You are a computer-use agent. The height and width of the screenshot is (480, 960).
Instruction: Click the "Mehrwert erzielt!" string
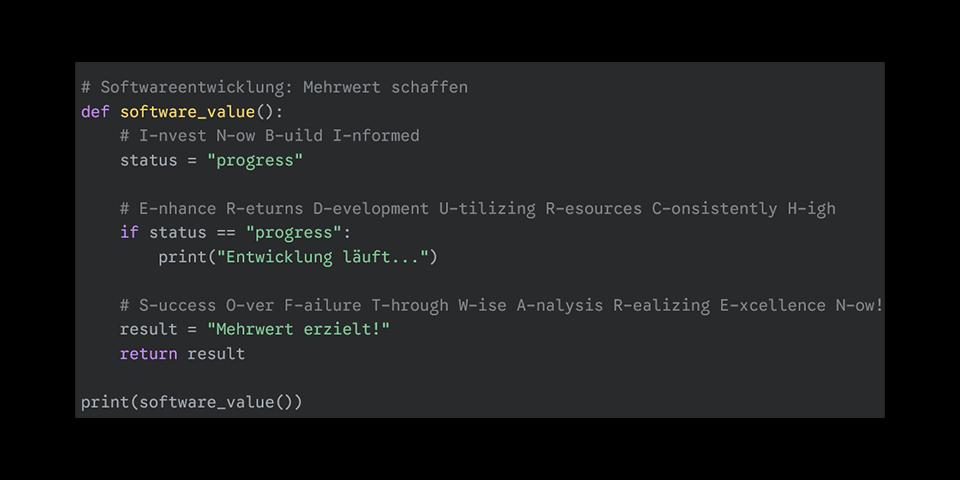(298, 330)
